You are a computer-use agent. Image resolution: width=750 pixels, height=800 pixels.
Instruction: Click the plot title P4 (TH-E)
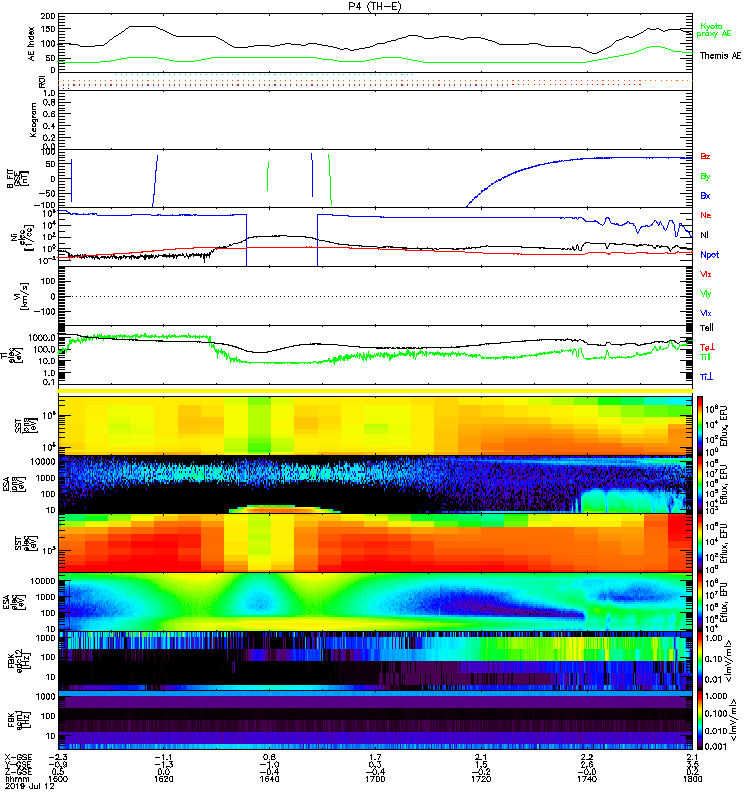point(376,6)
